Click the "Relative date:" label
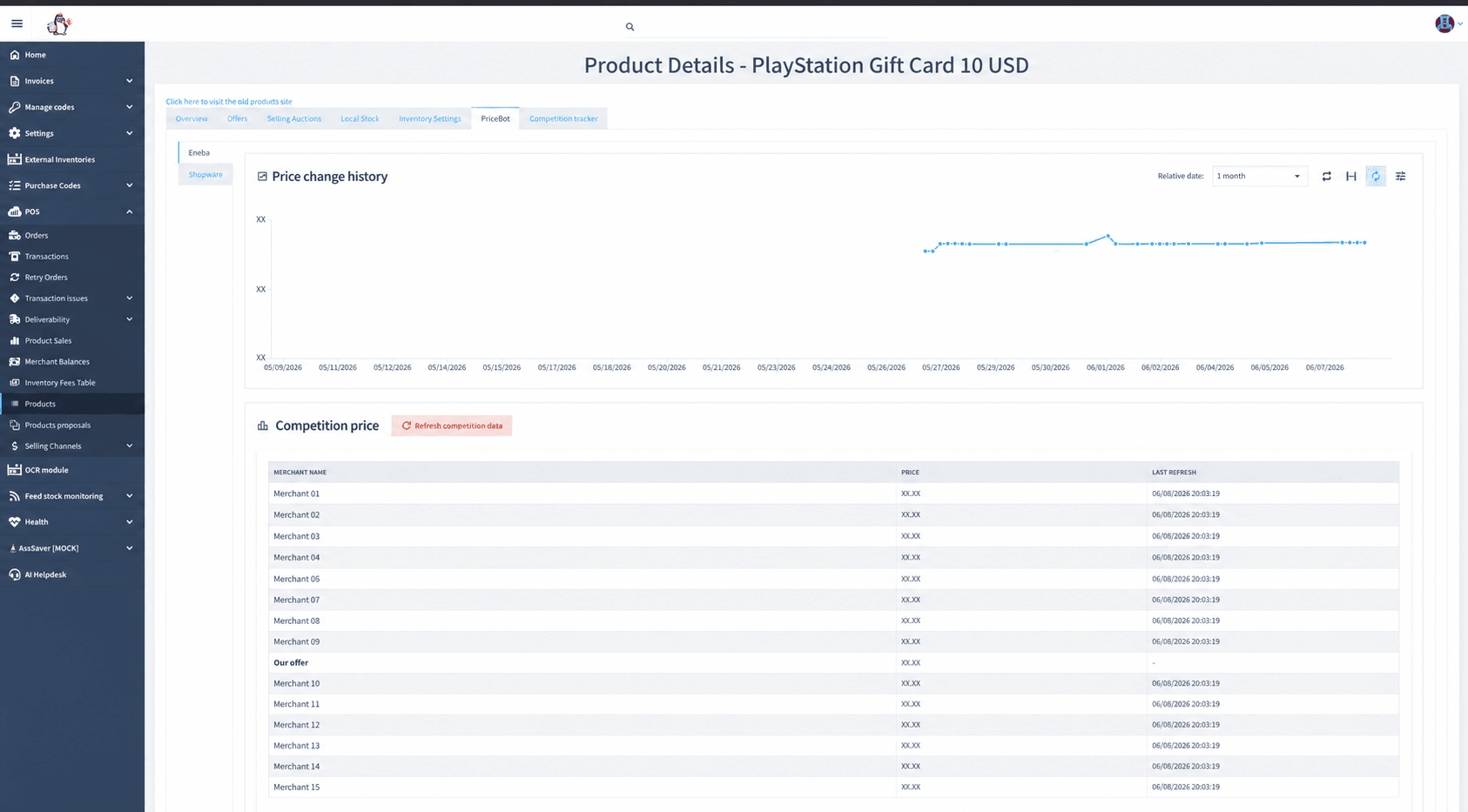The height and width of the screenshot is (812, 1468). click(1181, 177)
